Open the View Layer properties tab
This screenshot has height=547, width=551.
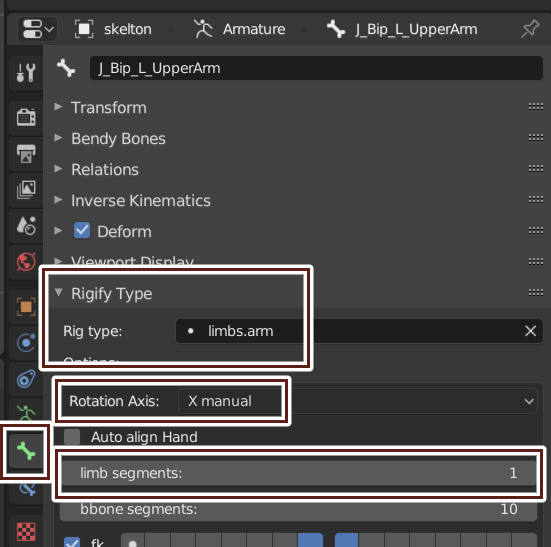click(x=26, y=190)
